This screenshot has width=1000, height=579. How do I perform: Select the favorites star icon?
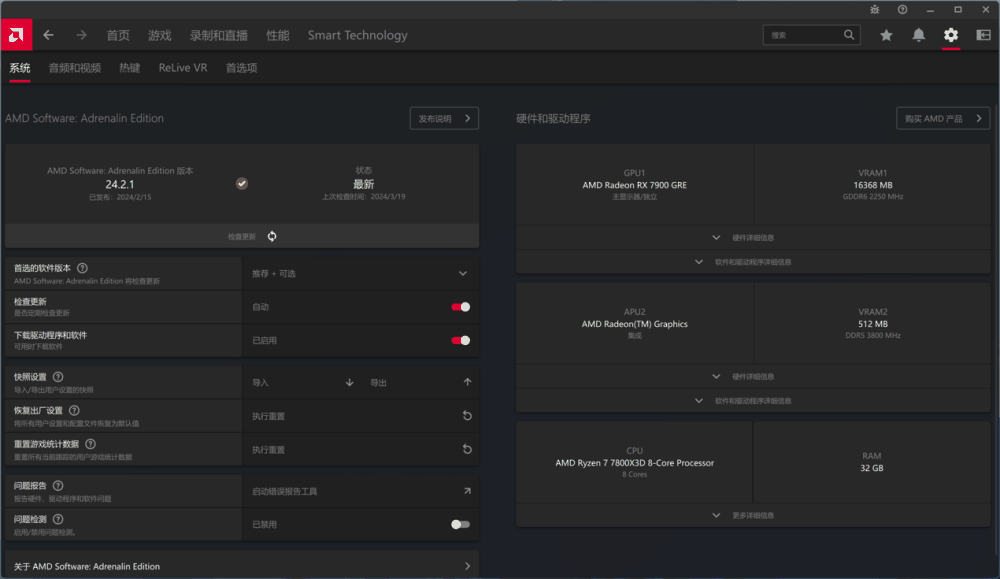pos(885,34)
